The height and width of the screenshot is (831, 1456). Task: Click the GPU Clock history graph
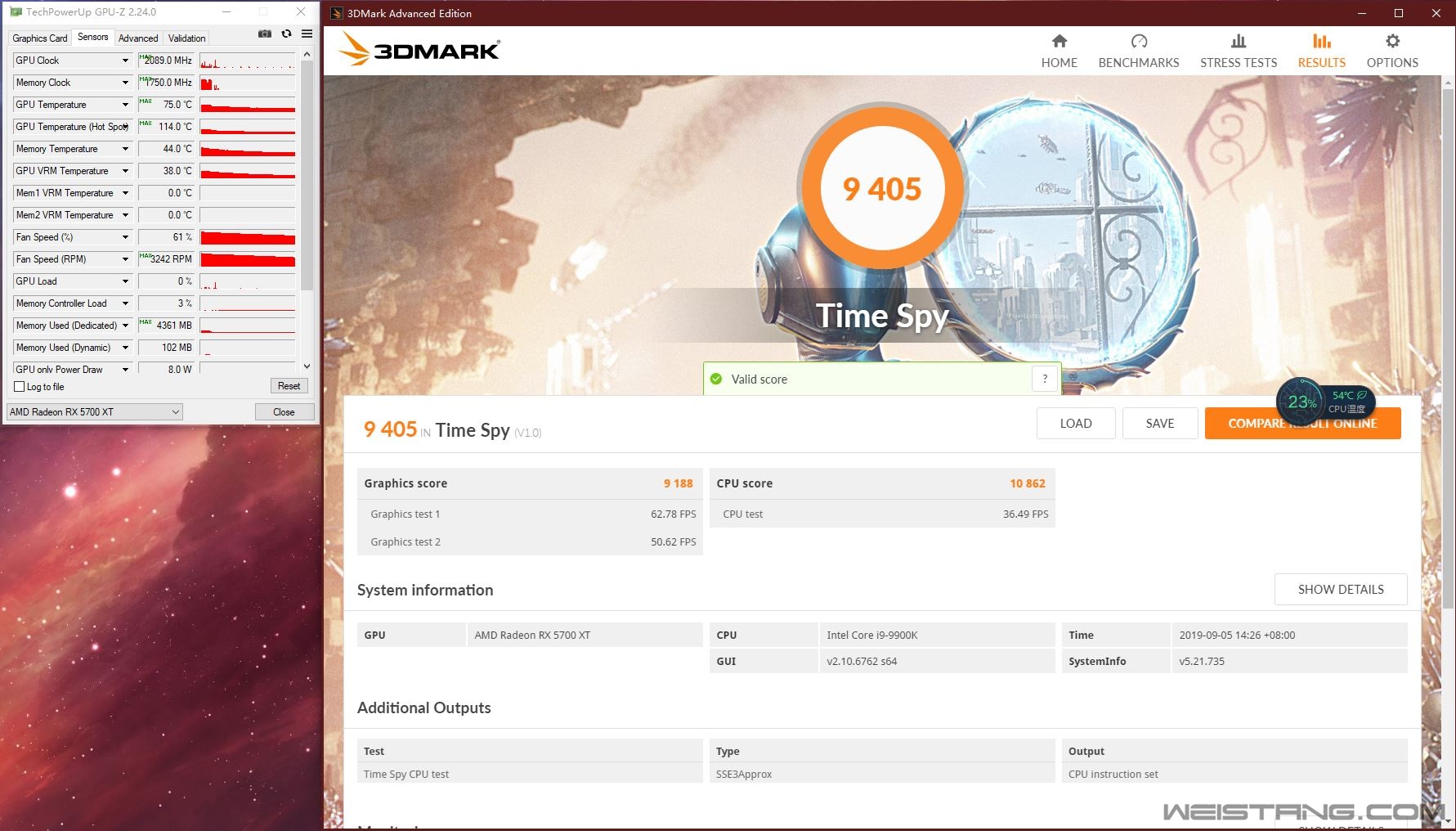point(248,61)
